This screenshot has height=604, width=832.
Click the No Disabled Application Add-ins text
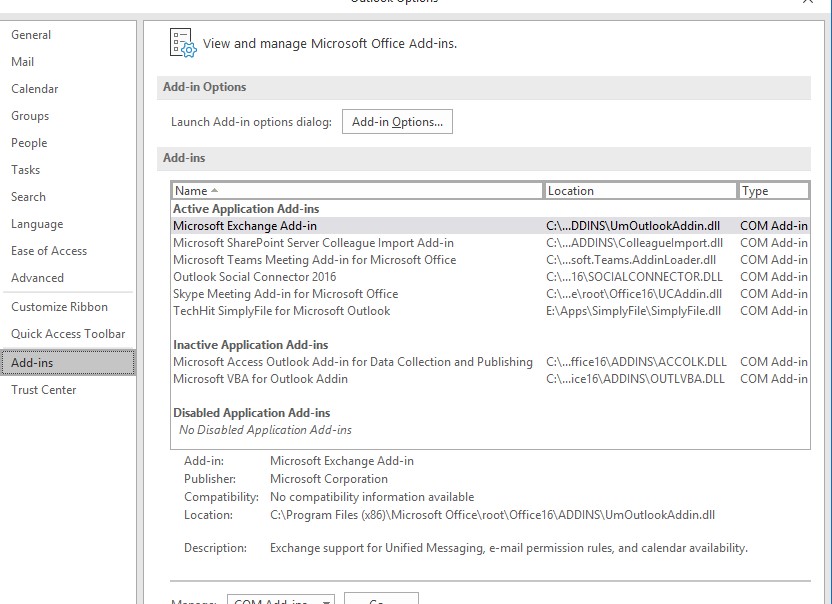(265, 430)
